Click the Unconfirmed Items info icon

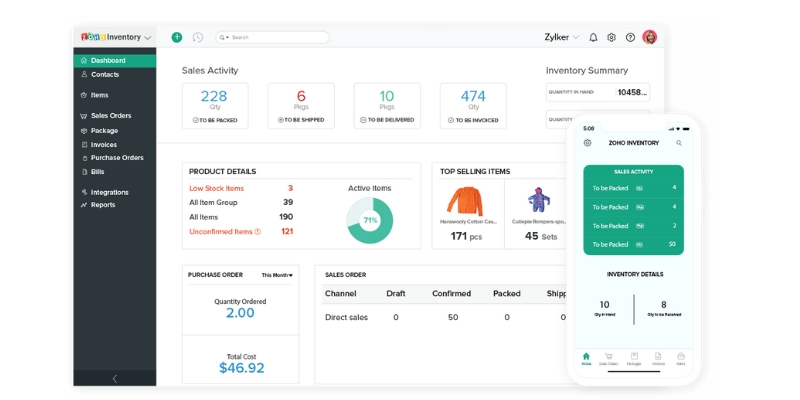coord(258,232)
